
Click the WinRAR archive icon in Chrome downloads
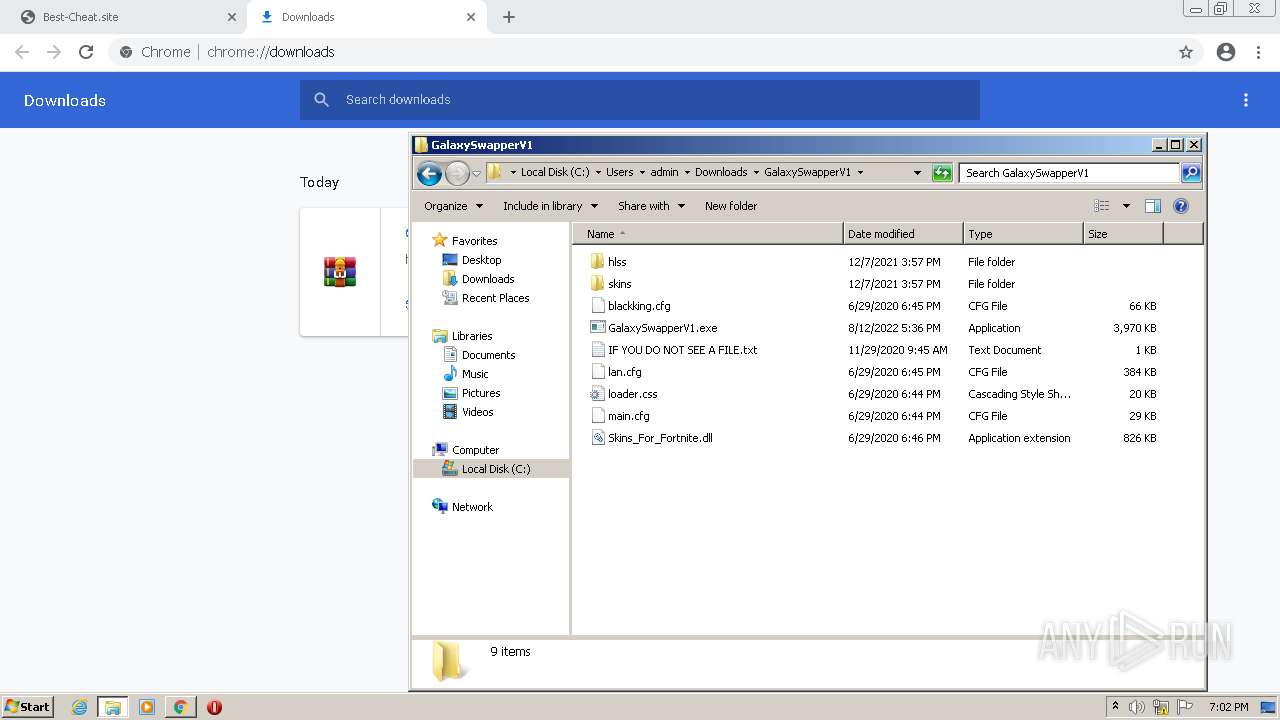coord(340,272)
